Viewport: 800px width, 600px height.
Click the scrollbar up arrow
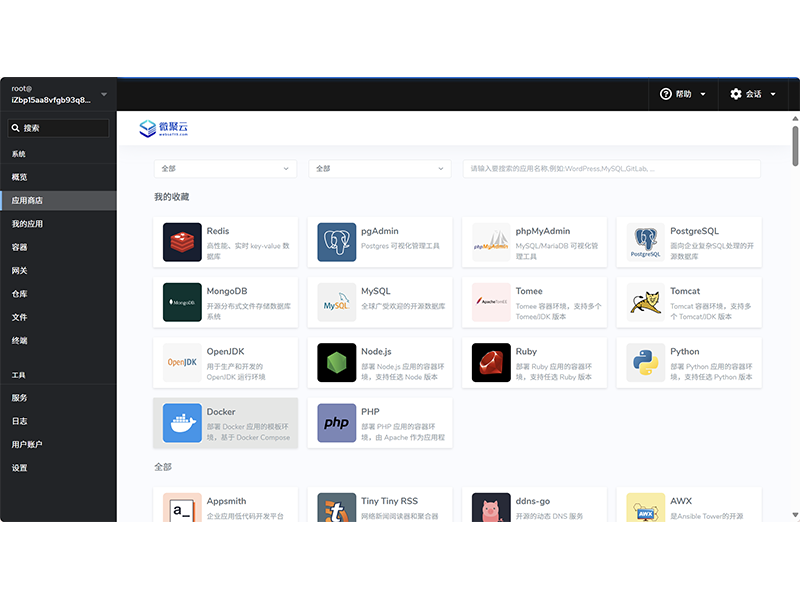795,118
